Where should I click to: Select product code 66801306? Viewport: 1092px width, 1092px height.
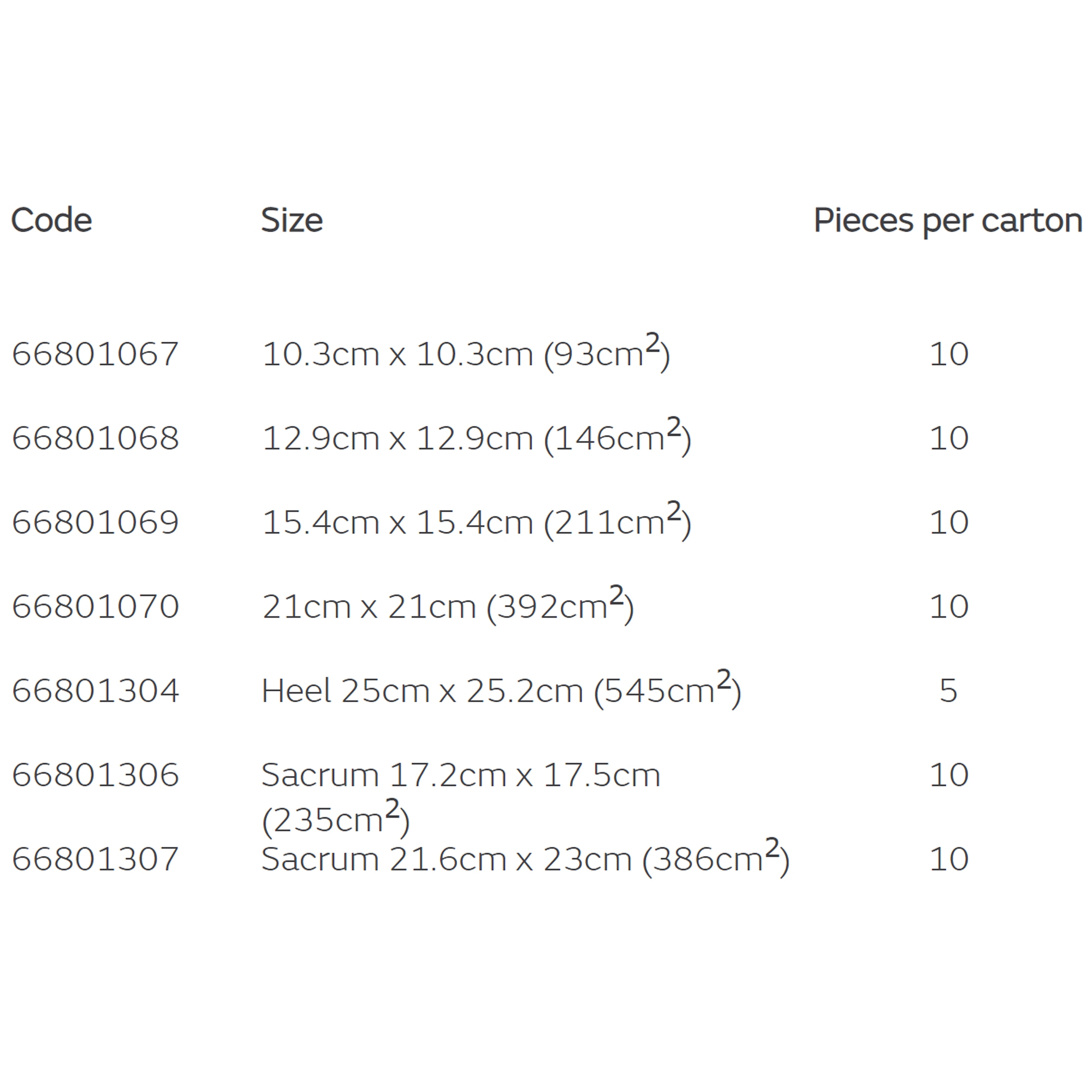tap(95, 775)
